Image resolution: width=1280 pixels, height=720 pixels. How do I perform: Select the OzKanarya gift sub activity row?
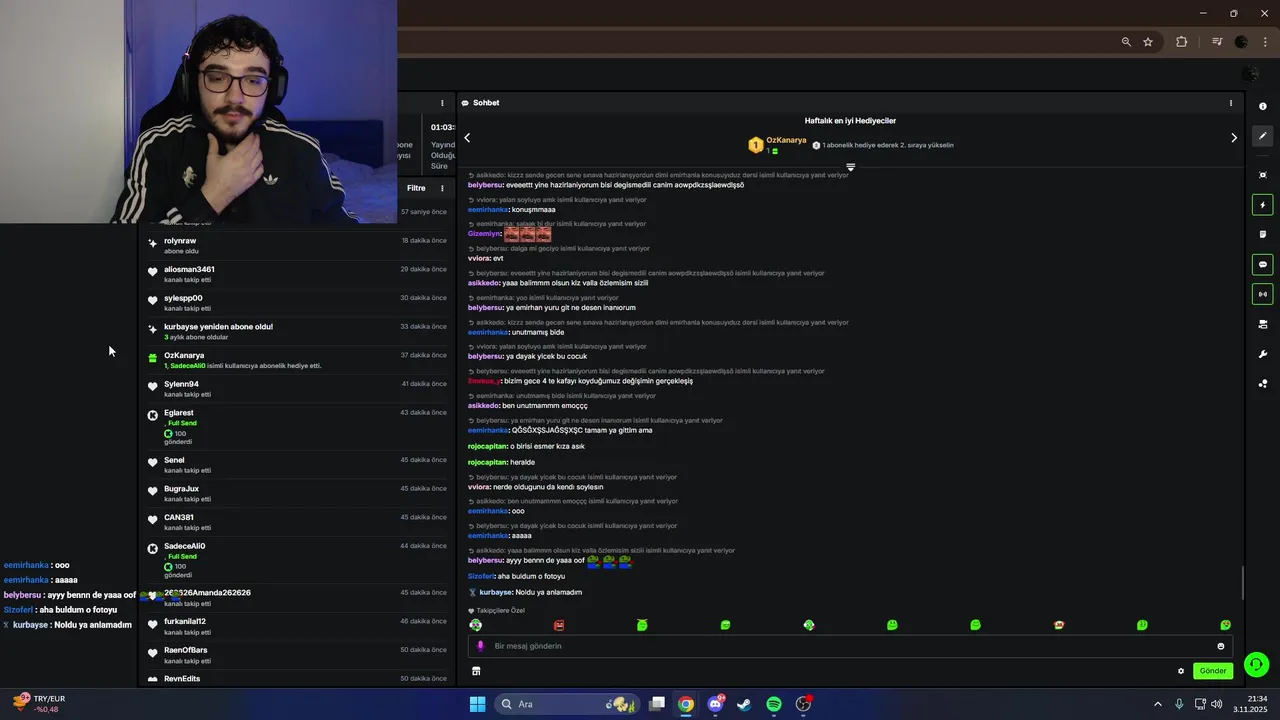(x=298, y=360)
